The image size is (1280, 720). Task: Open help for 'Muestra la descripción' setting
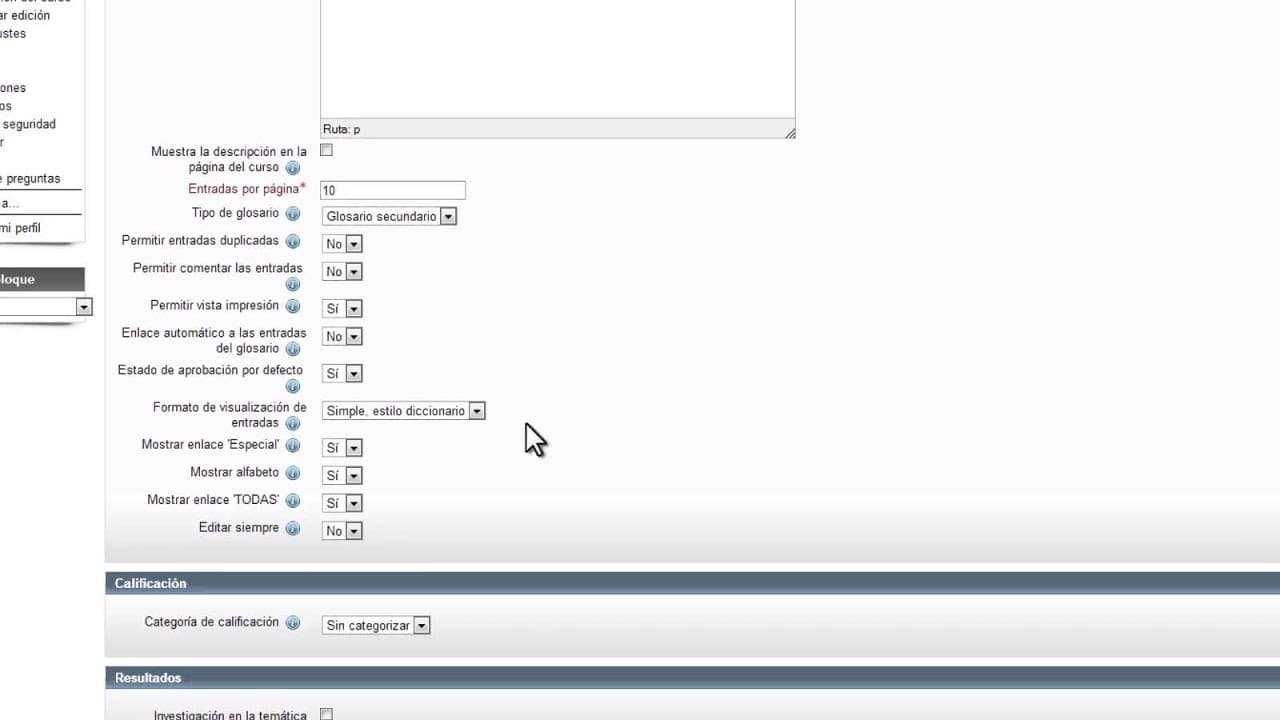tap(293, 168)
